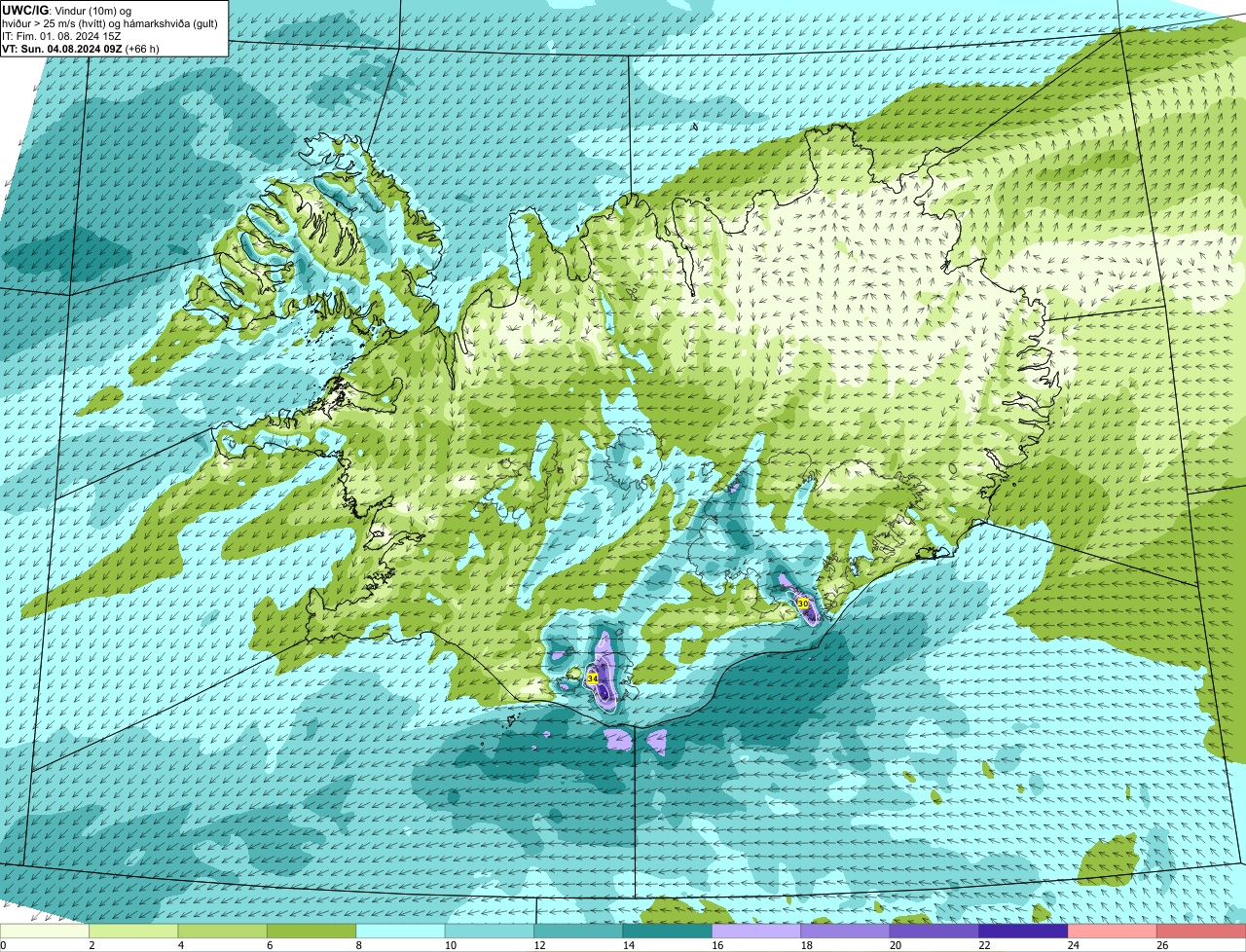The image size is (1246, 952).
Task: Select the 16–18 m/s lavender legend swatch
Action: tap(756, 931)
